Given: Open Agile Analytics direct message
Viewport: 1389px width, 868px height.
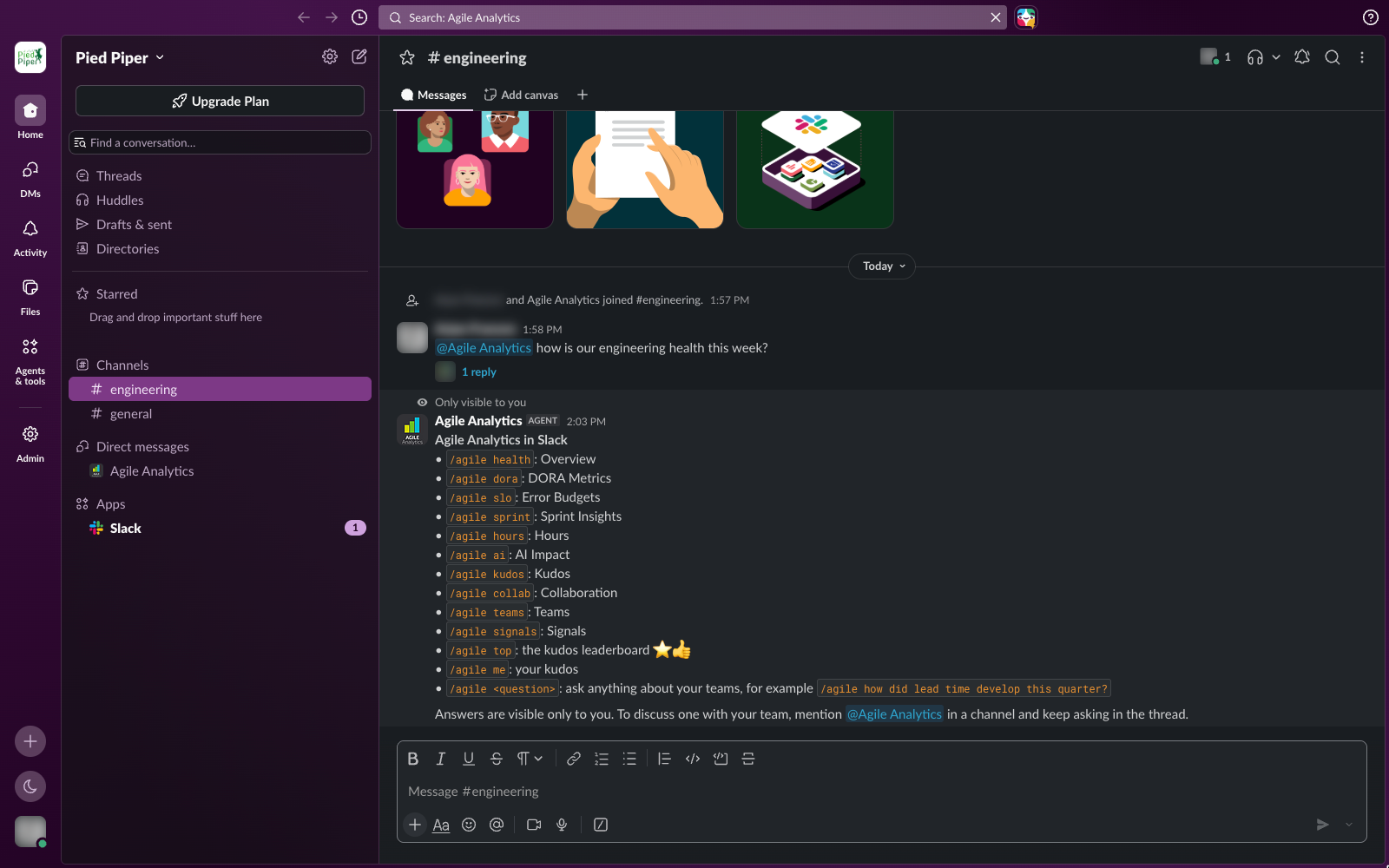Looking at the screenshot, I should pos(220,471).
